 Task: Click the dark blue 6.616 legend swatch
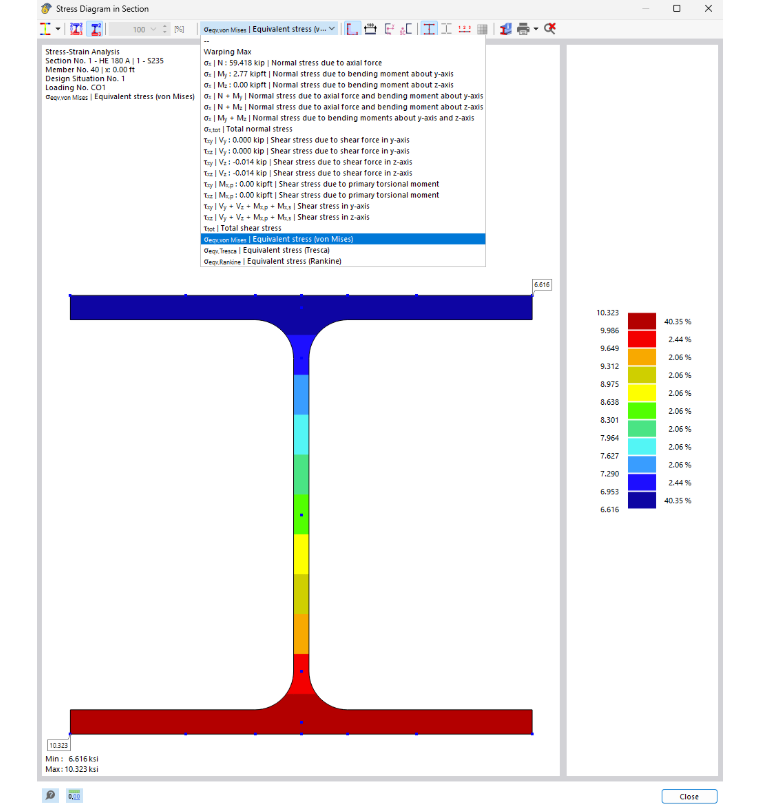coord(642,500)
